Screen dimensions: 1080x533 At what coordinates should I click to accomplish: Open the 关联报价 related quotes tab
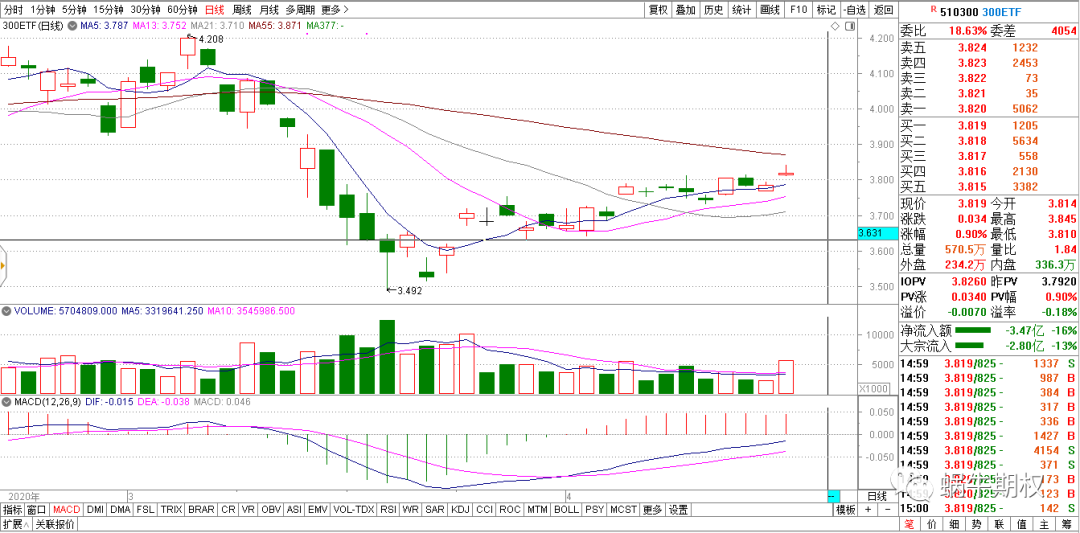coord(54,525)
